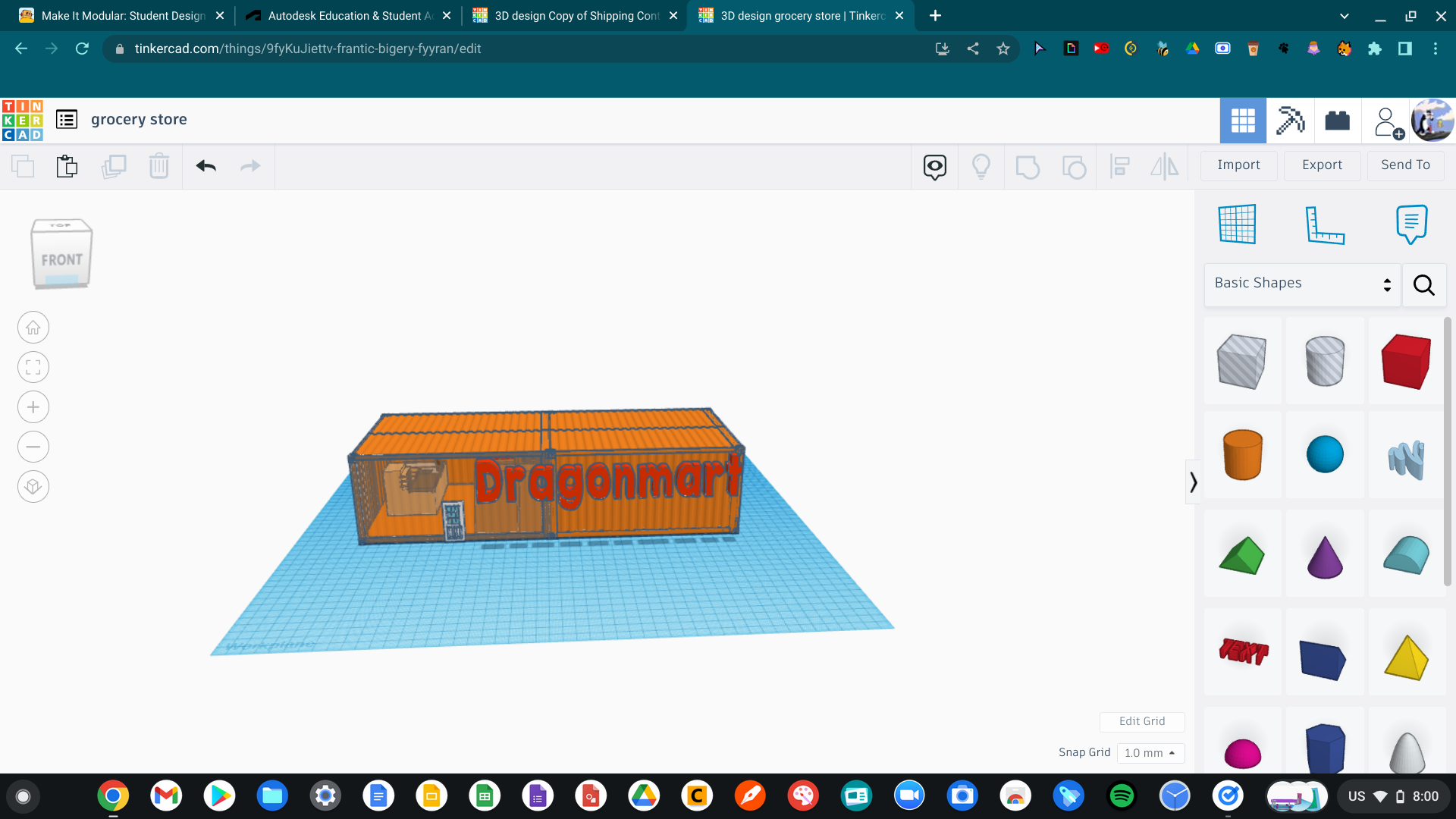1456x819 pixels.
Task: Click the Align tool icon
Action: point(1119,167)
